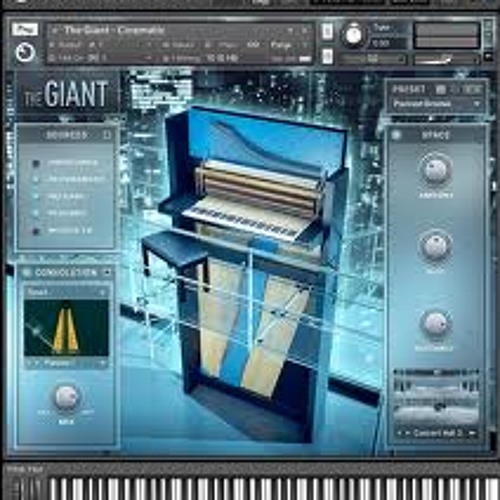Click the bottom knob in Space panel
The width and height of the screenshot is (500, 500).
pos(435,324)
